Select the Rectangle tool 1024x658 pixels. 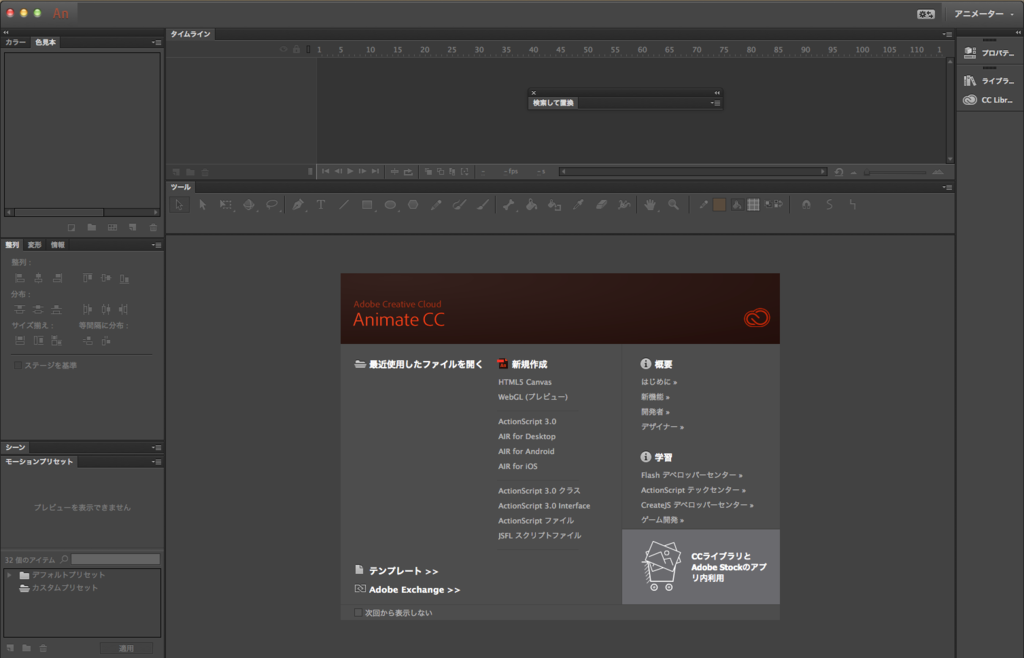click(x=367, y=205)
